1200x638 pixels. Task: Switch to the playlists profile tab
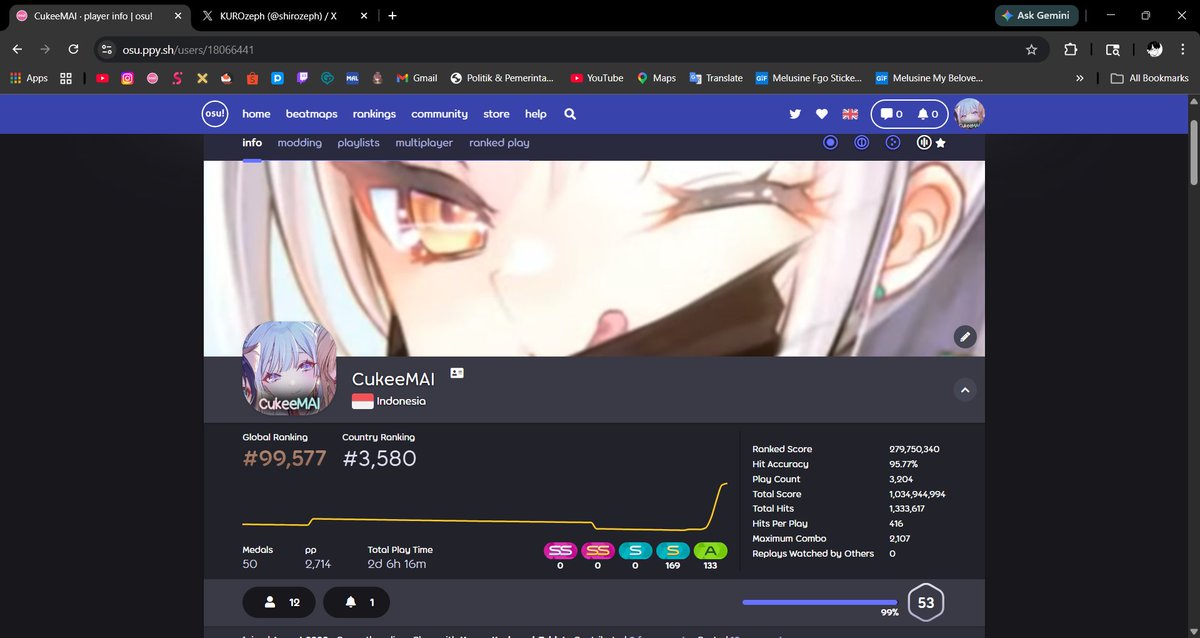(x=358, y=143)
